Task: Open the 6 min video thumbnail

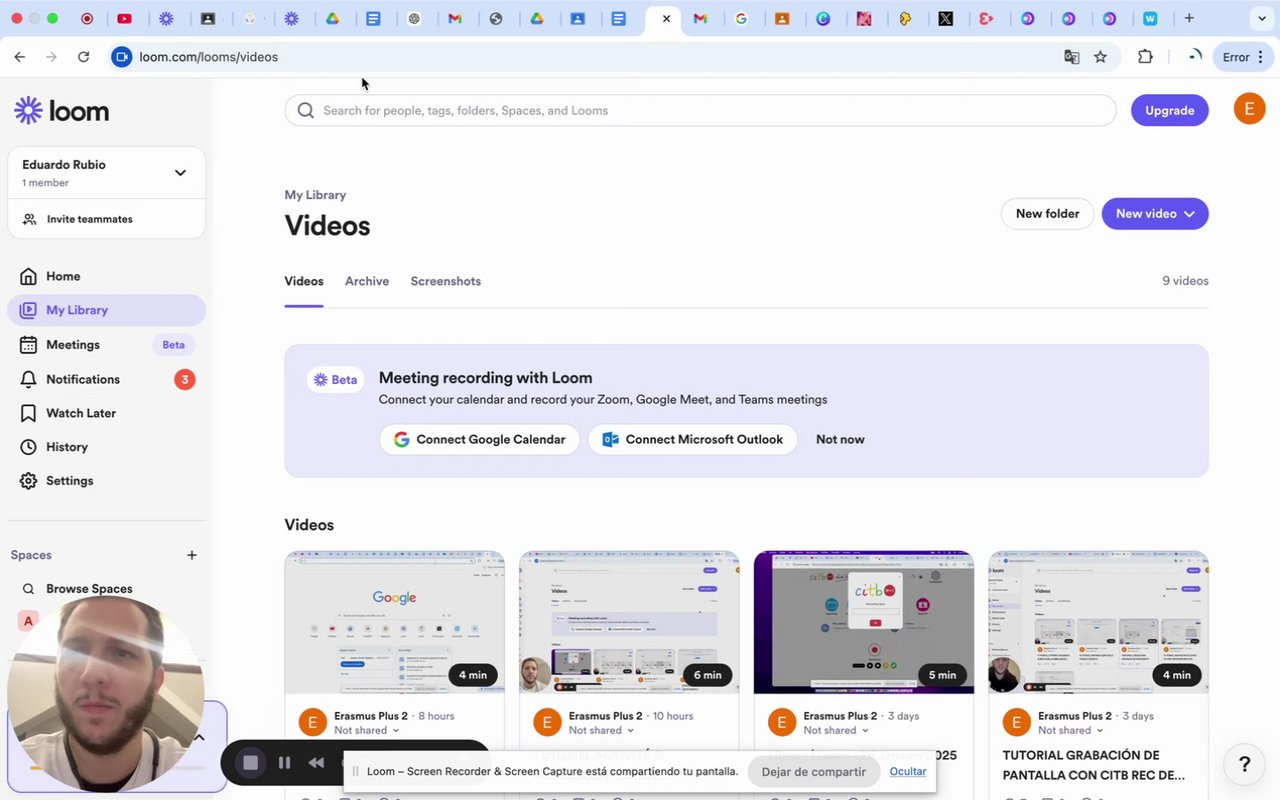Action: (x=629, y=622)
